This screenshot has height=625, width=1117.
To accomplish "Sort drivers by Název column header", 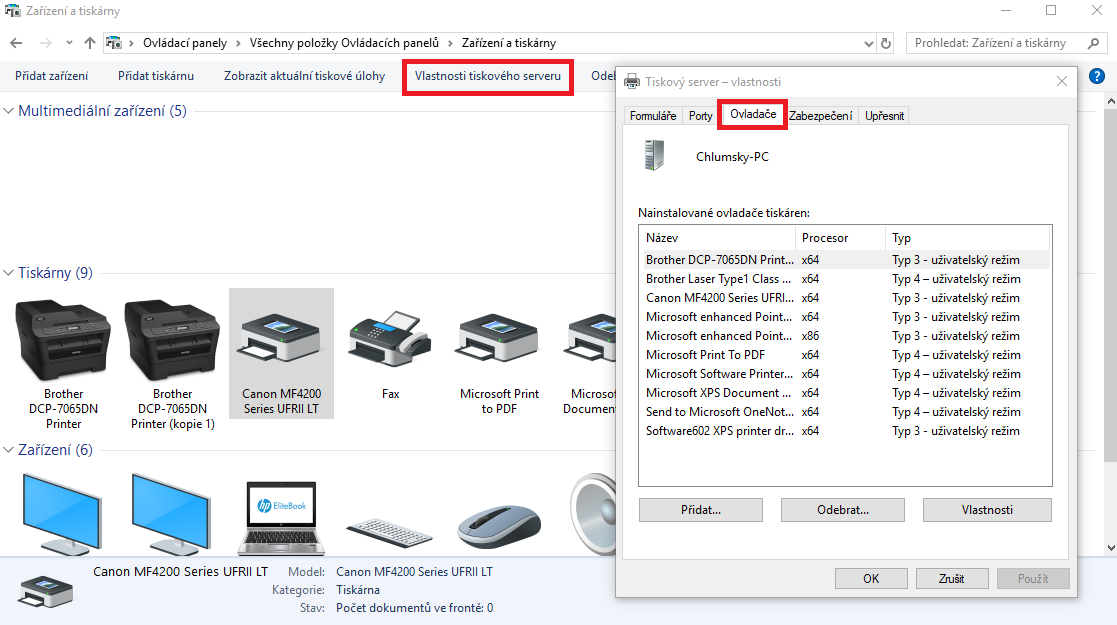I will coord(717,238).
